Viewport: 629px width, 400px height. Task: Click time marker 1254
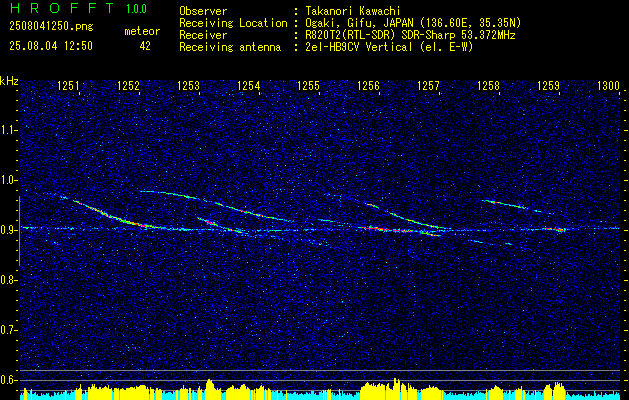[x=249, y=85]
